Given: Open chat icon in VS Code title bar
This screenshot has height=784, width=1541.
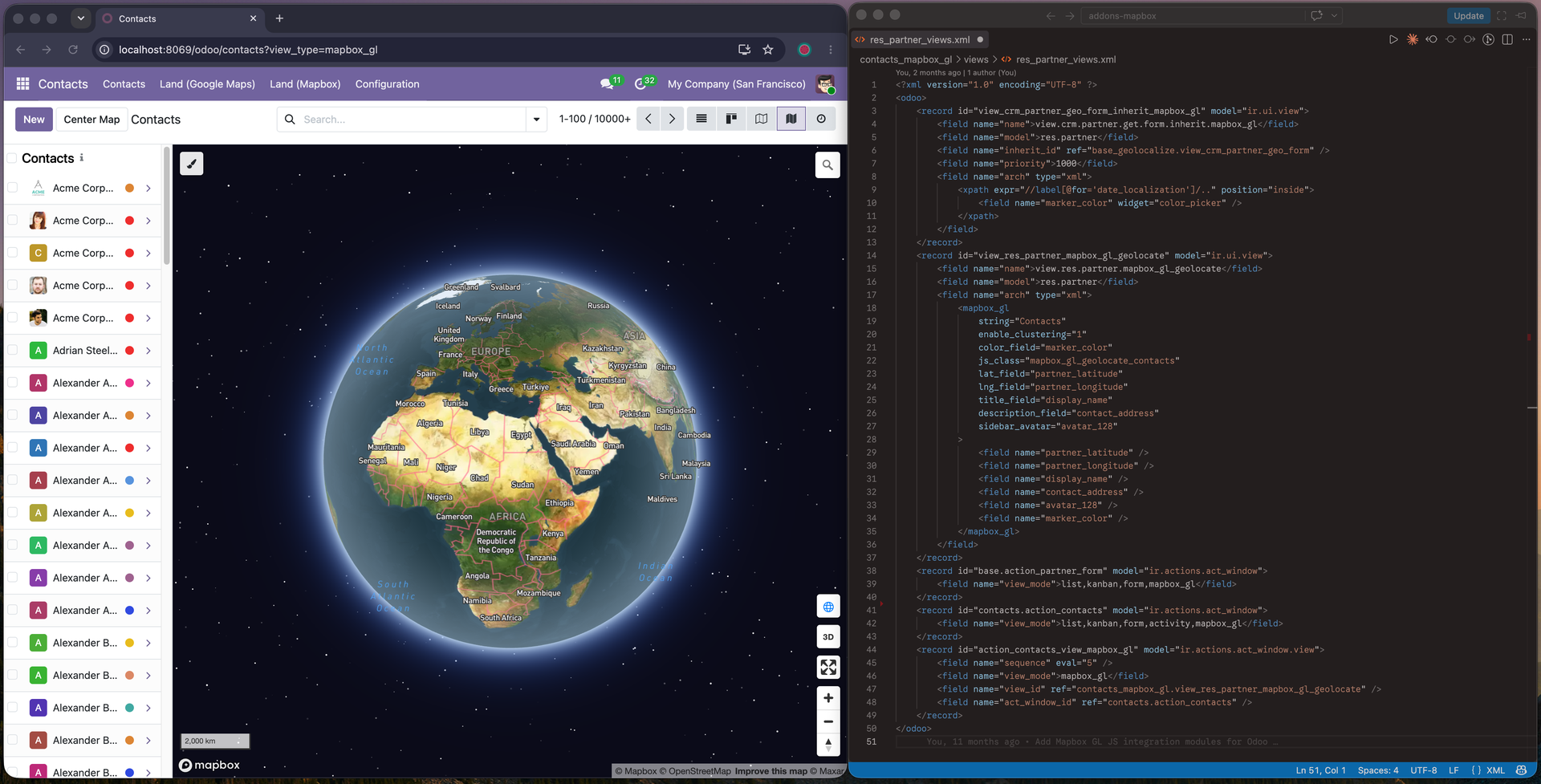Looking at the screenshot, I should click(1316, 15).
